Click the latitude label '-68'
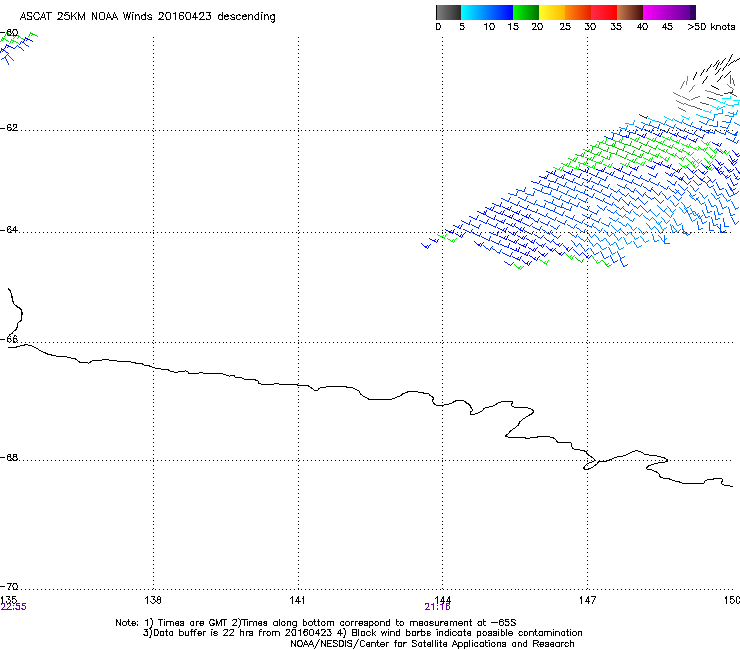The image size is (740, 650). point(9,458)
